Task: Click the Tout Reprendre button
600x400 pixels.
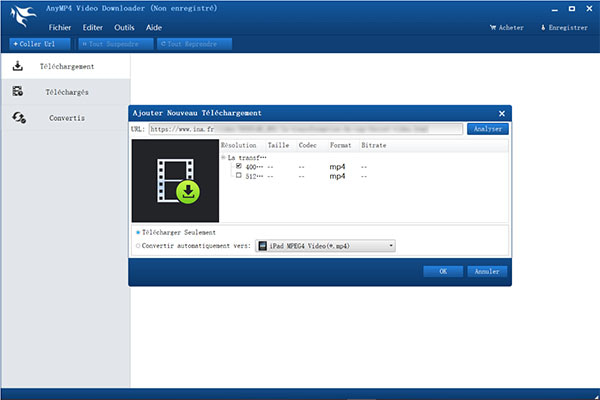Action: [x=194, y=44]
